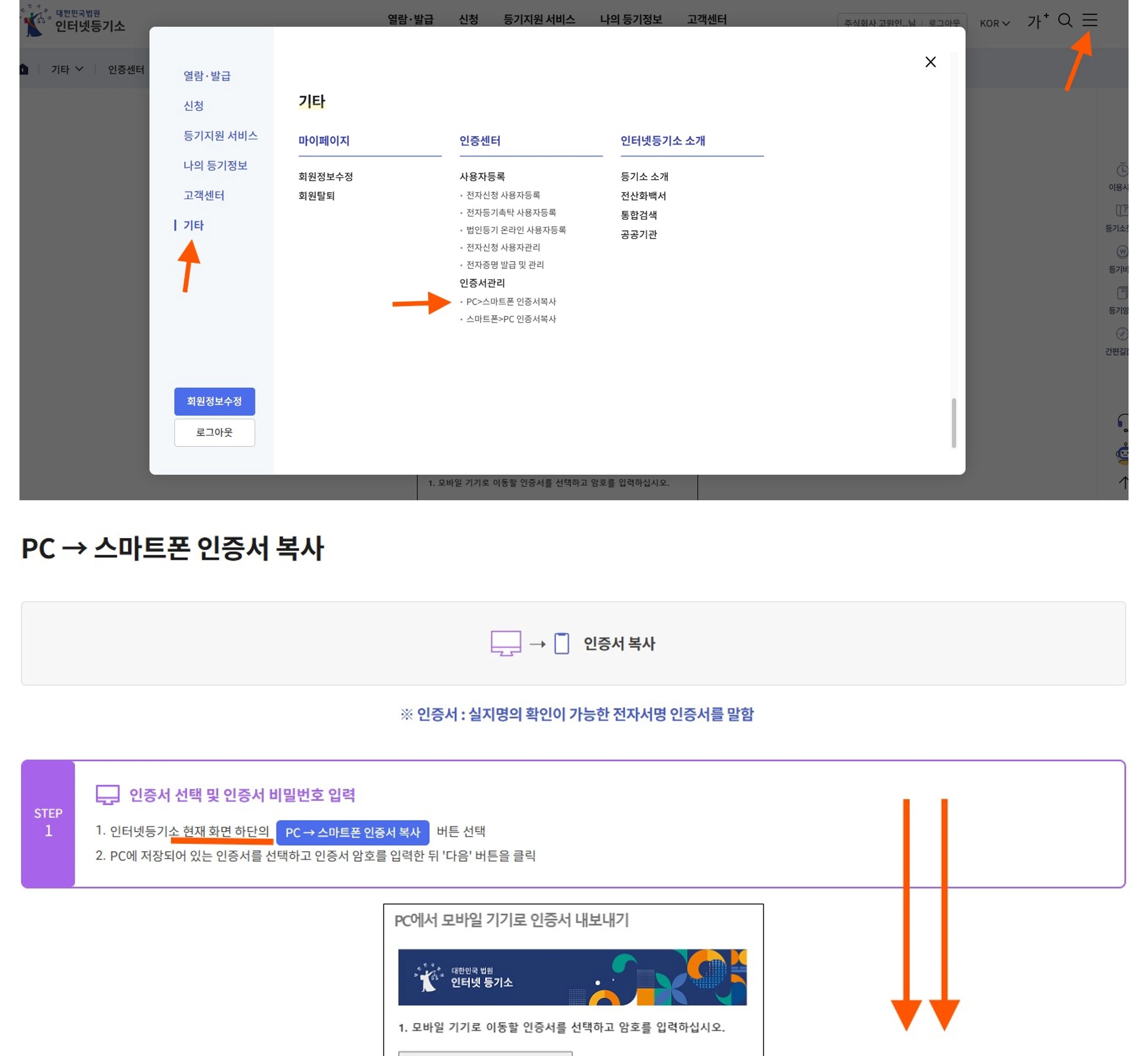Click 스마트폰>PC 인증서복사 link
1148x1056 pixels.
[x=511, y=319]
